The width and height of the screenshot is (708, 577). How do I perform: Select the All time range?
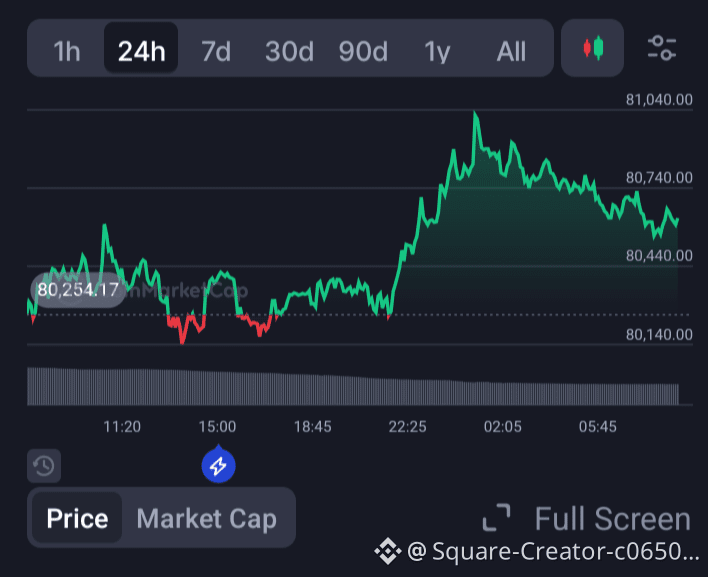point(511,51)
